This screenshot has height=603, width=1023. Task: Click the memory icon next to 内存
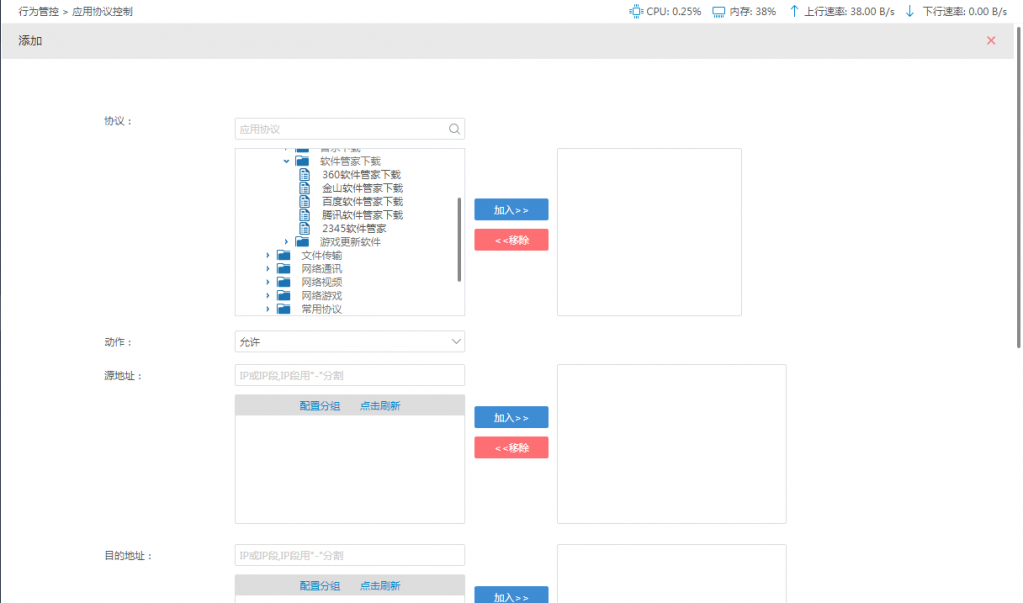tap(717, 12)
